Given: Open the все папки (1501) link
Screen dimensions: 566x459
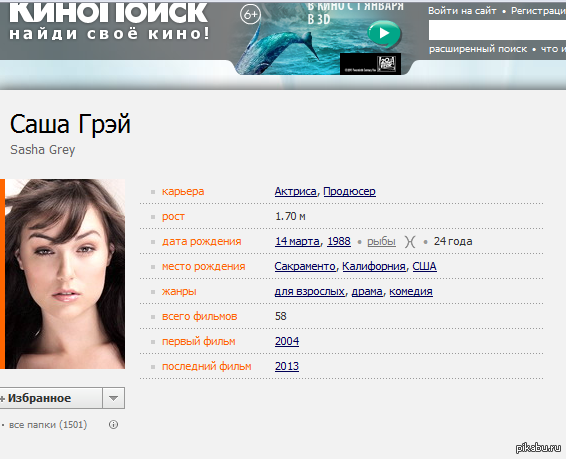Looking at the screenshot, I should (x=48, y=425).
